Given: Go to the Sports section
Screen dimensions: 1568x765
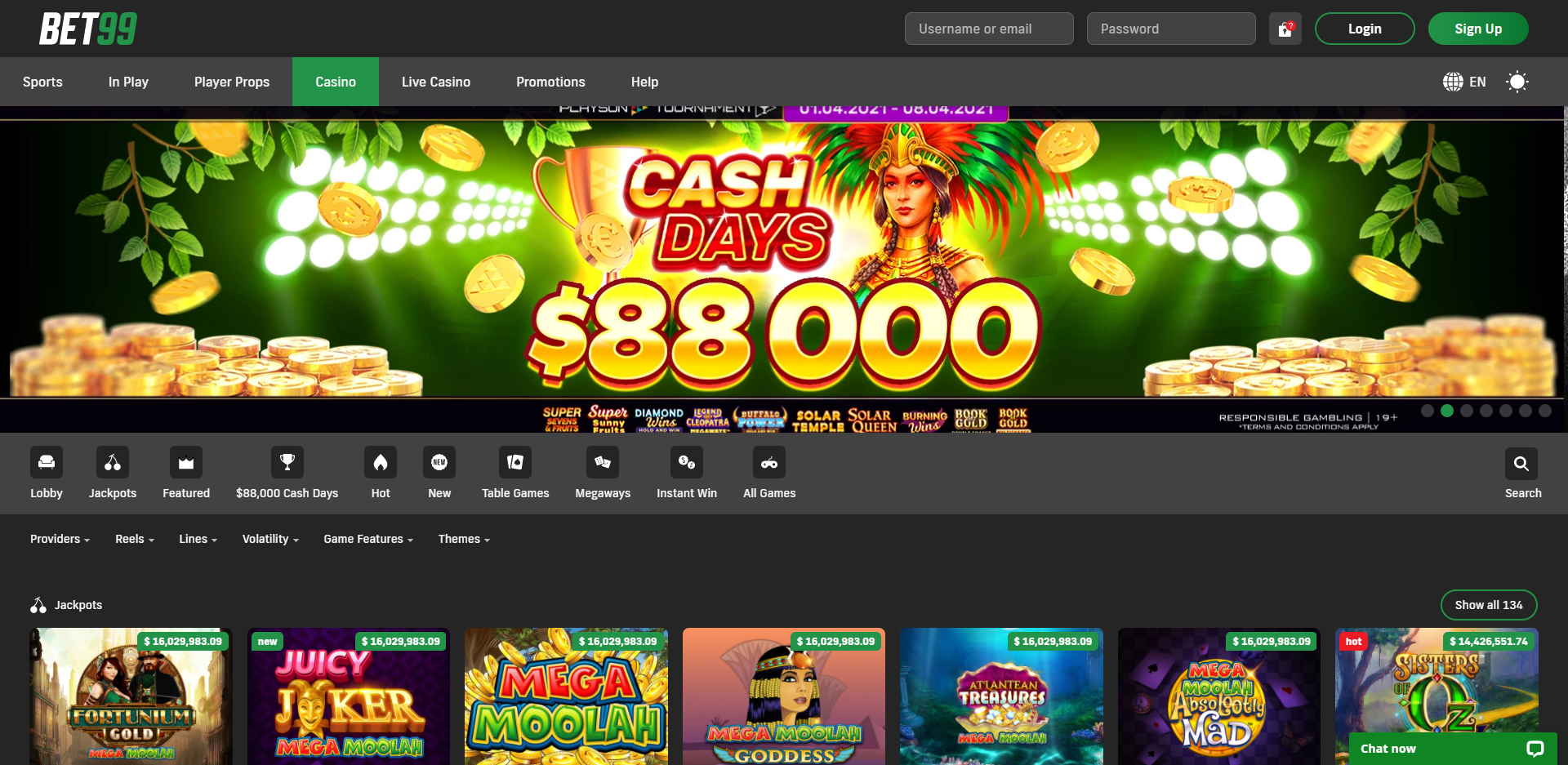Looking at the screenshot, I should point(42,82).
